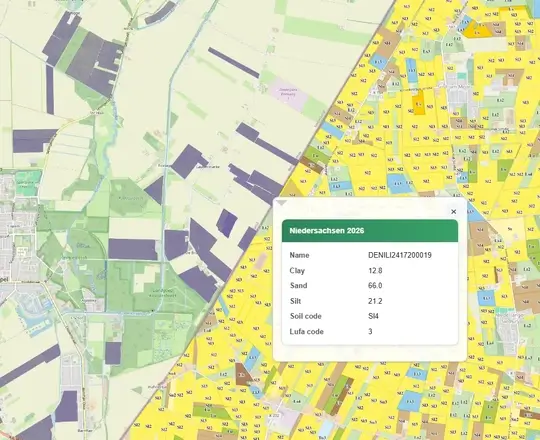Click the Sand label in popup
540x440 pixels.
point(298,285)
